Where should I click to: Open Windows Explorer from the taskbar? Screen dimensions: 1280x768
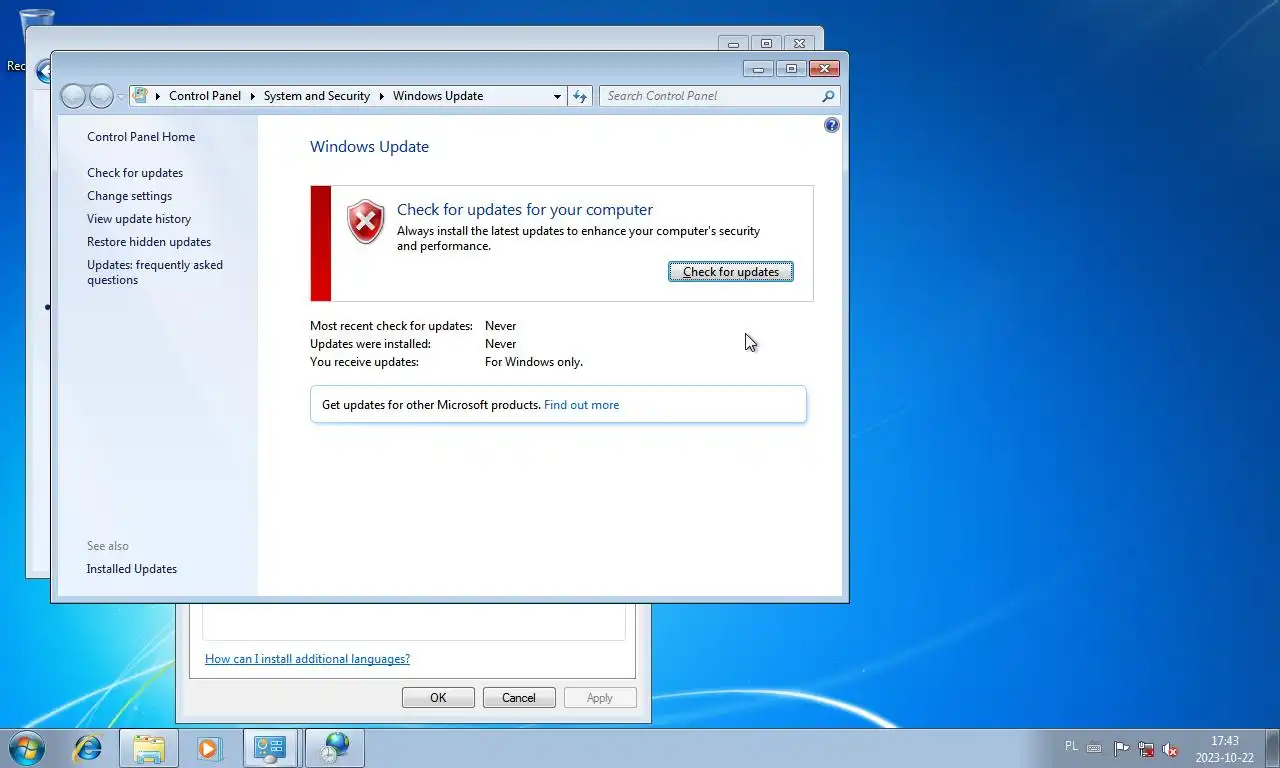pyautogui.click(x=149, y=748)
